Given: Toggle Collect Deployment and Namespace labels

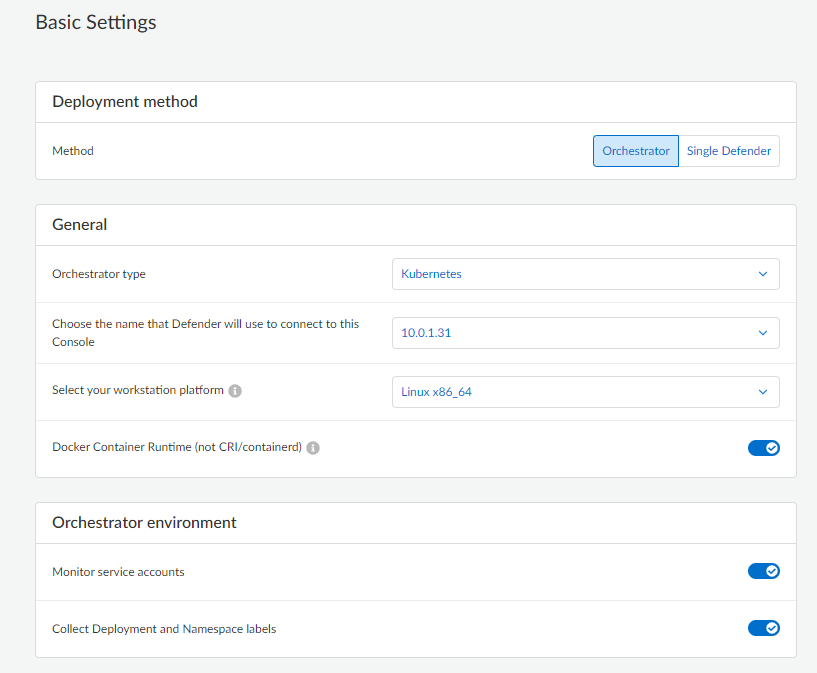Looking at the screenshot, I should point(763,628).
